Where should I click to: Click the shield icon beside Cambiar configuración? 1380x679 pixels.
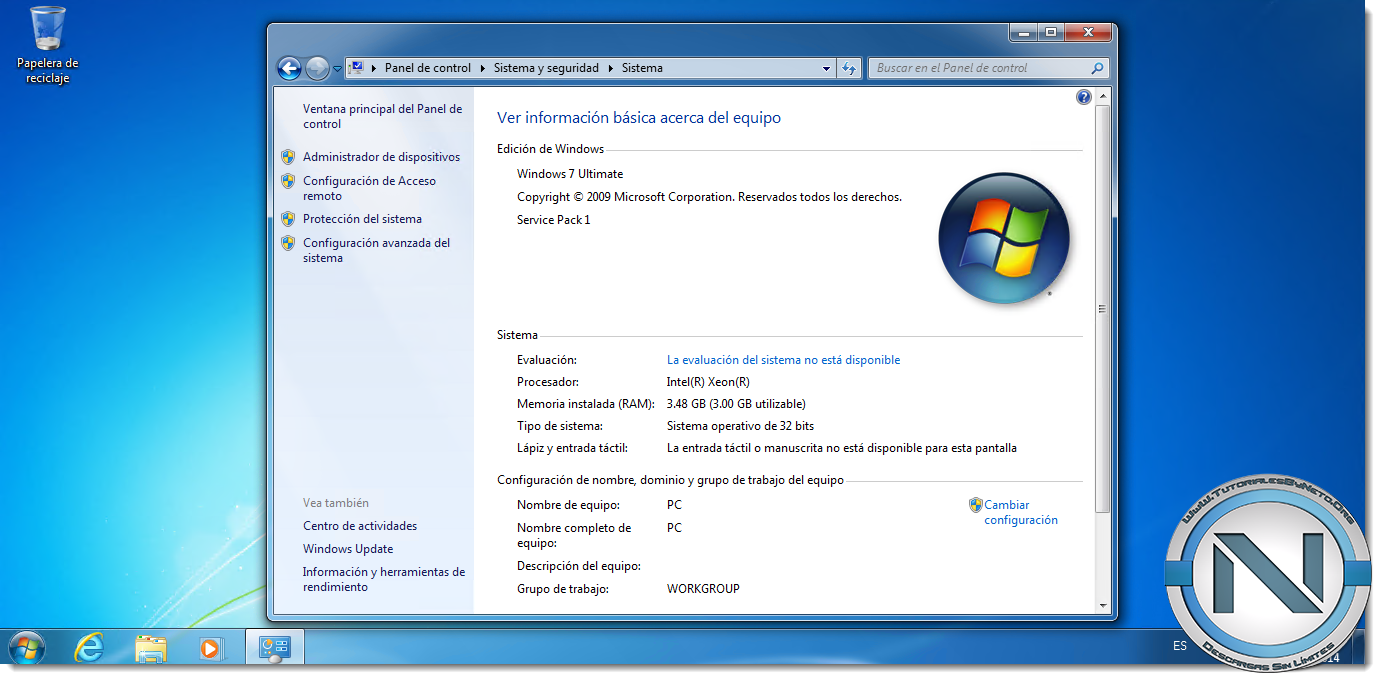976,505
